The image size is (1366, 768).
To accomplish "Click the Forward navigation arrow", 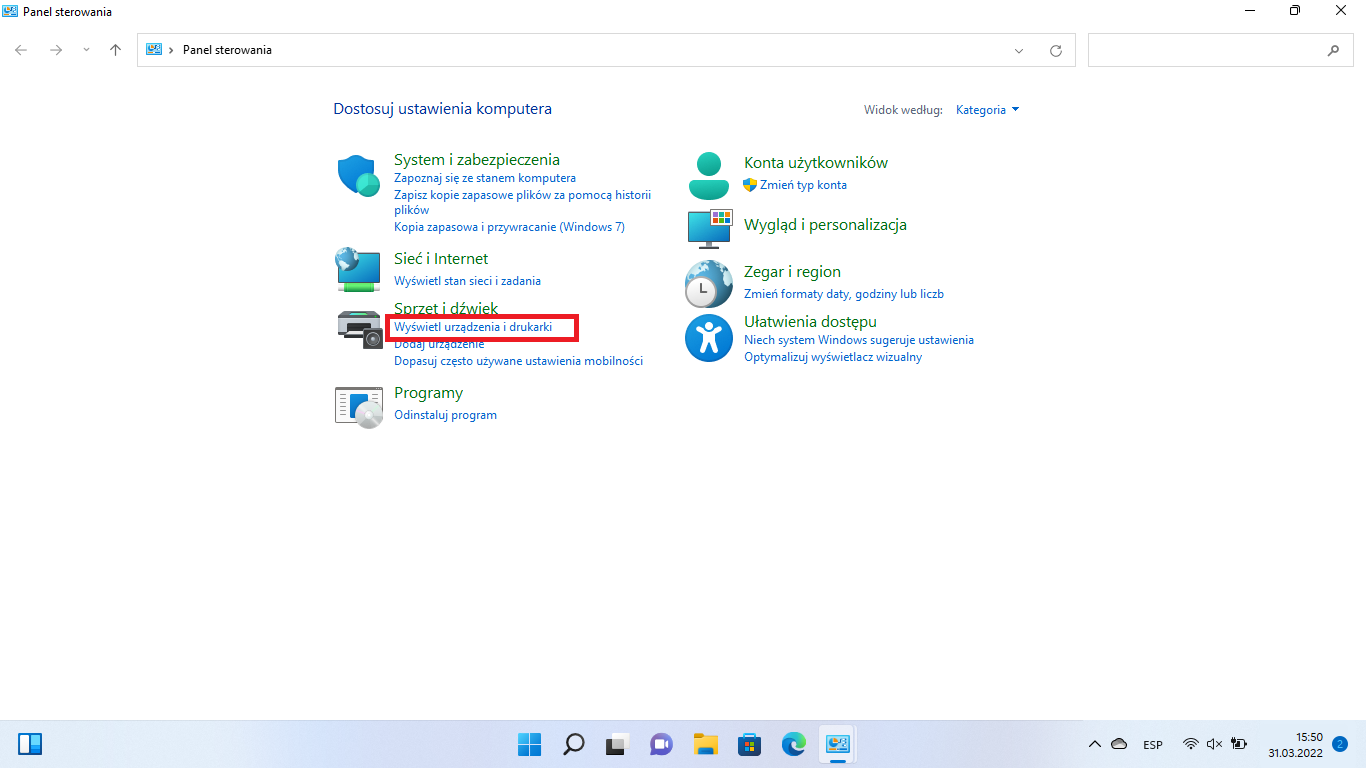I will (x=56, y=50).
